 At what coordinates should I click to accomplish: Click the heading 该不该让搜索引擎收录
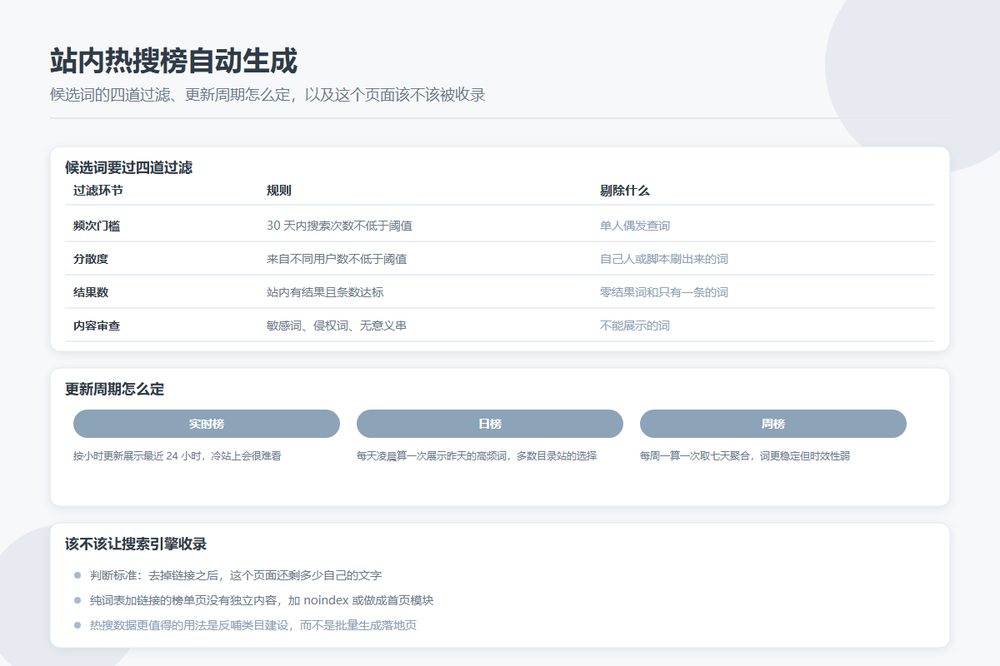[136, 544]
